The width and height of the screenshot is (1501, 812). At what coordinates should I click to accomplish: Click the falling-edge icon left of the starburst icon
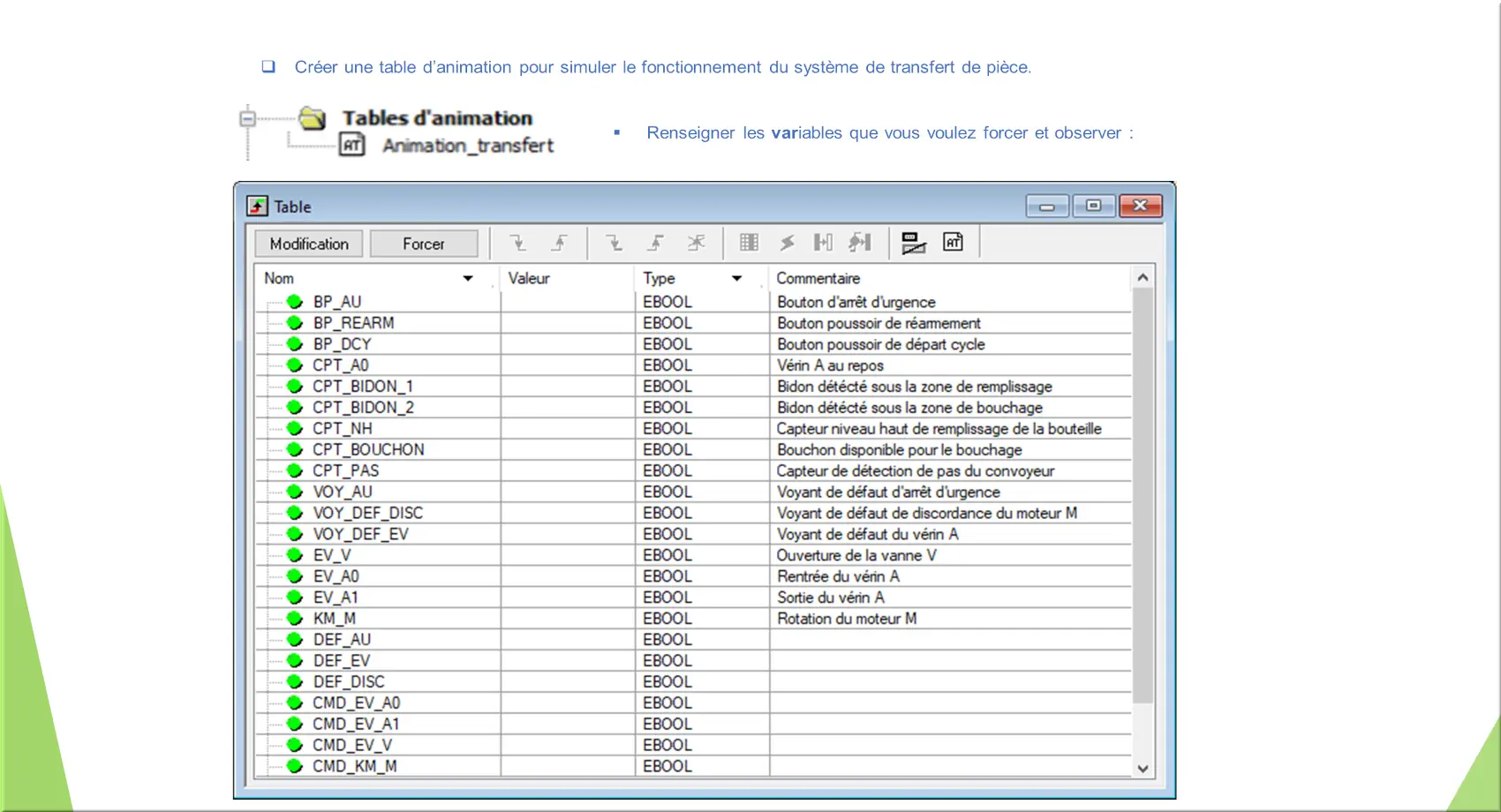615,243
